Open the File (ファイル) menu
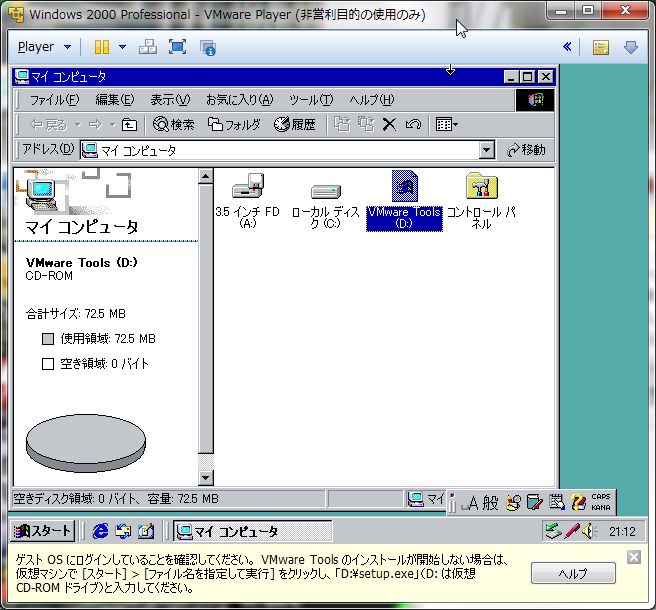656x610 pixels. click(x=55, y=100)
